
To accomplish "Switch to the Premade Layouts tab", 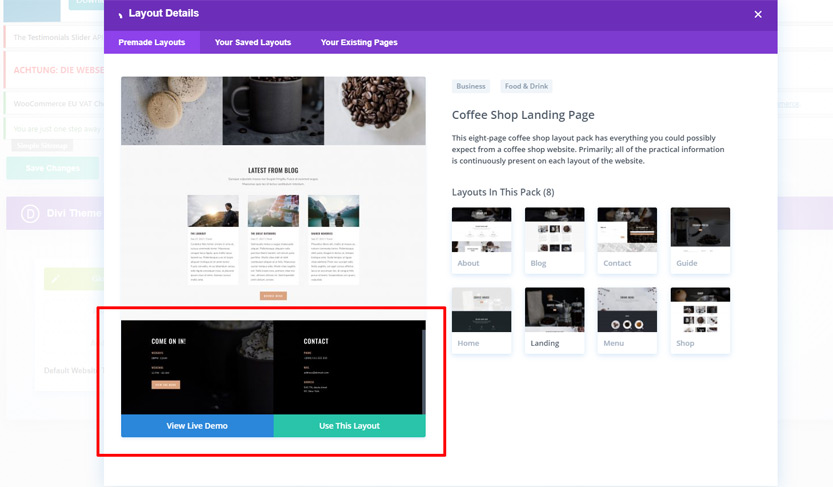I will tap(151, 42).
